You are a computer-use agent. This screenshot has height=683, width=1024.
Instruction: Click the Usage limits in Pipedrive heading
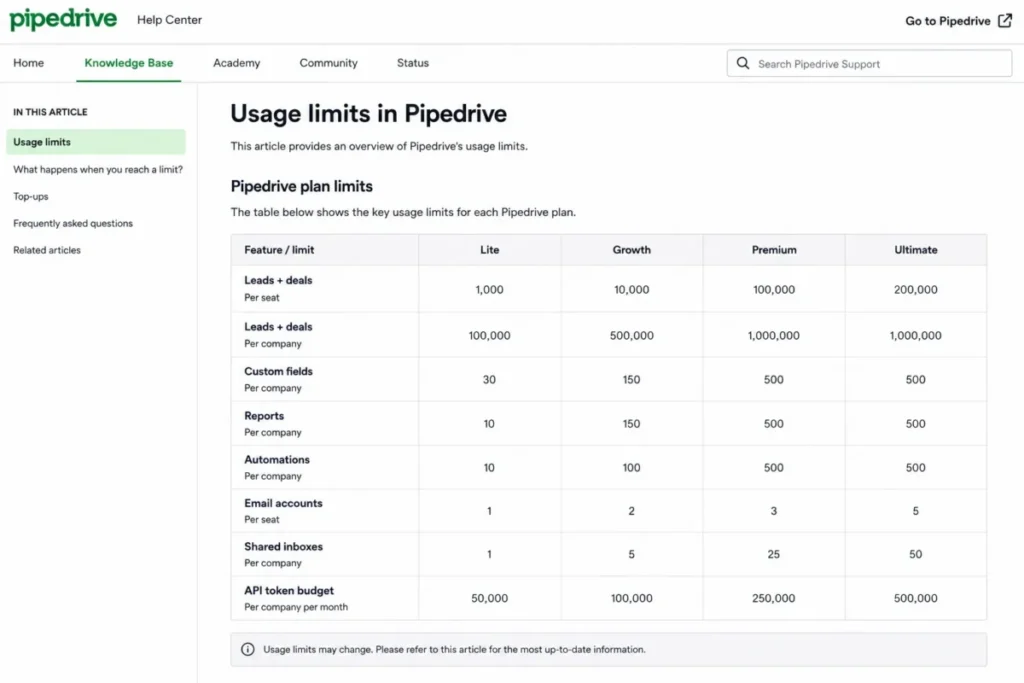(x=368, y=113)
